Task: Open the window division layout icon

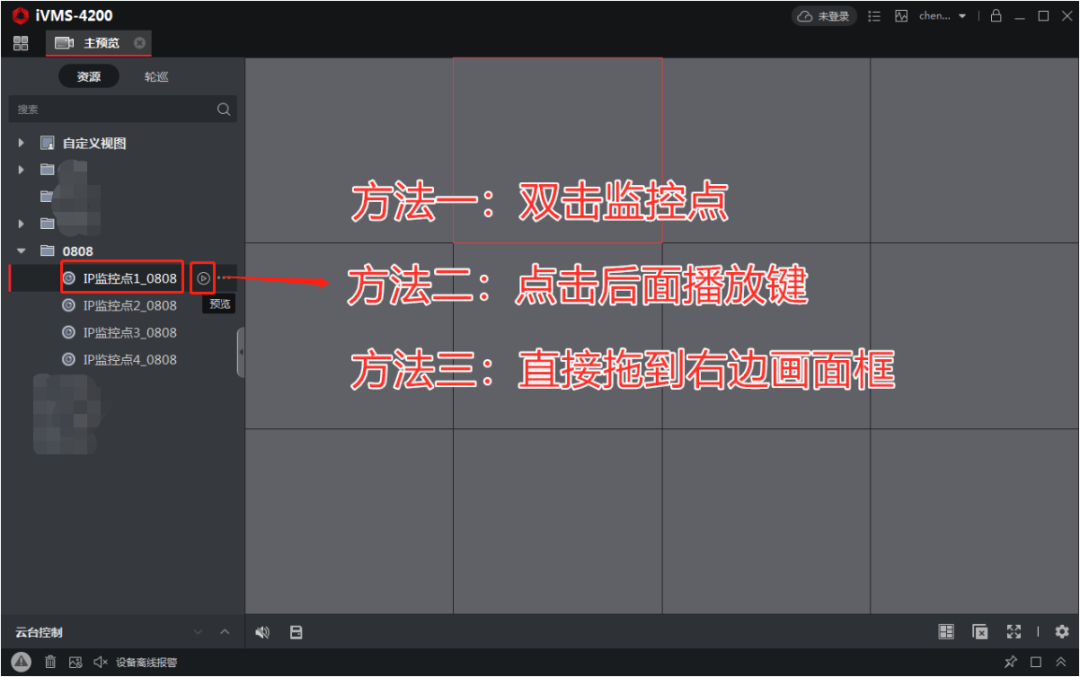Action: tap(946, 631)
